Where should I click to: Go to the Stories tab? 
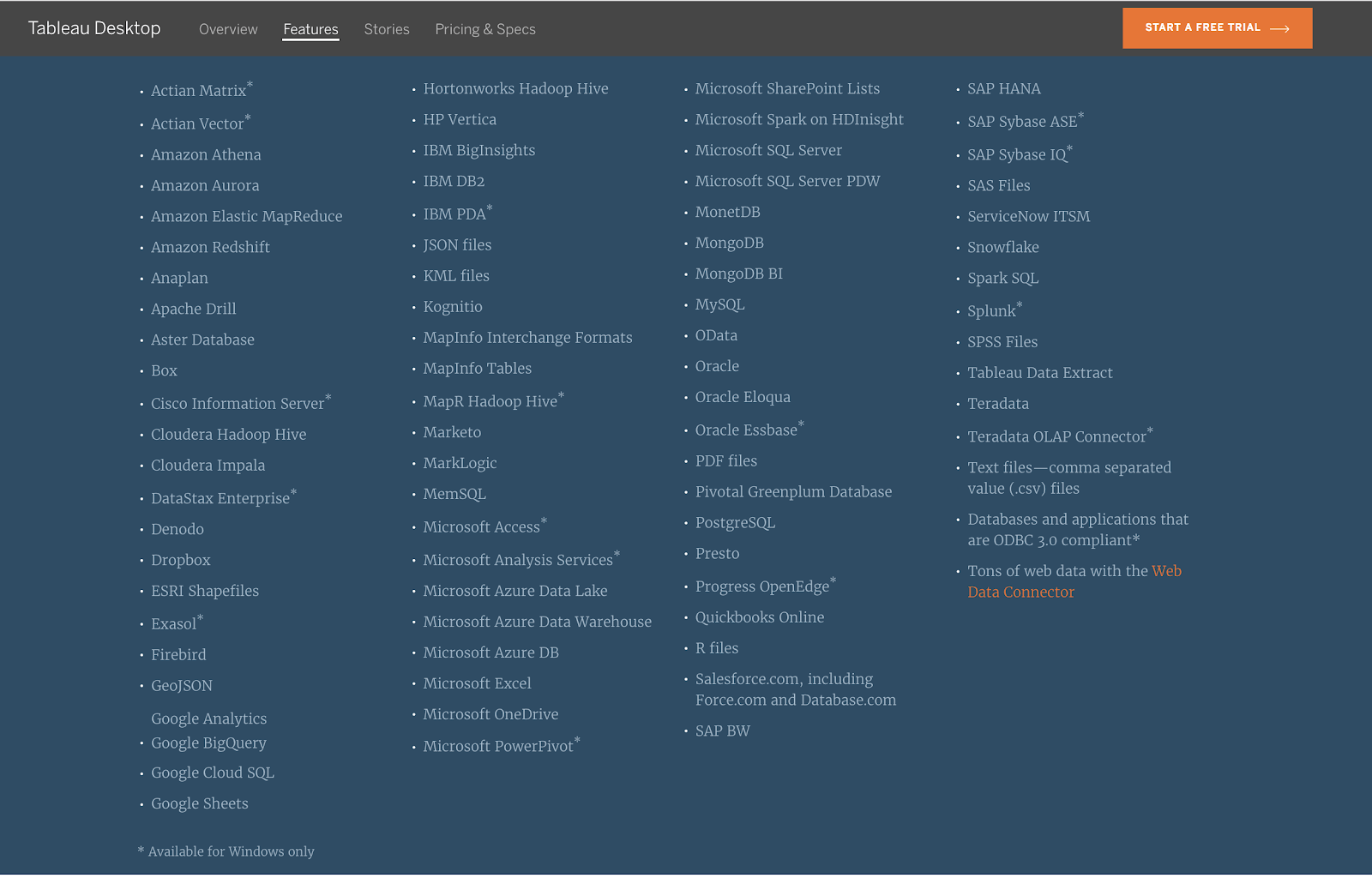click(387, 29)
